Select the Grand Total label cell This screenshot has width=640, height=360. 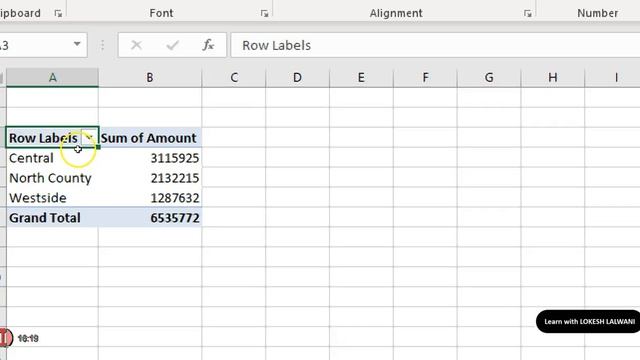[x=52, y=218]
